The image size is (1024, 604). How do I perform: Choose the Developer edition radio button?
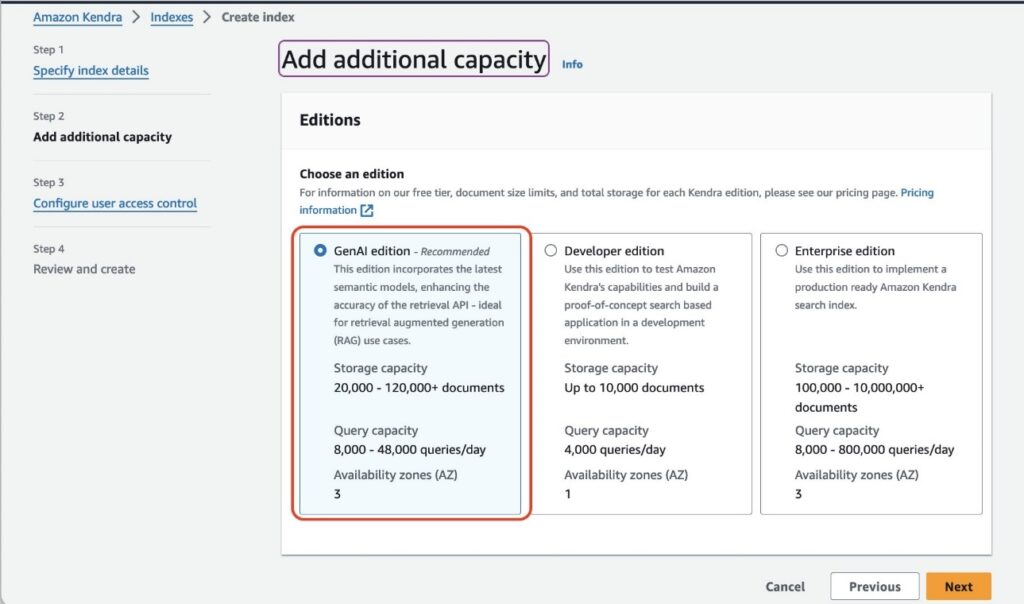click(x=550, y=251)
